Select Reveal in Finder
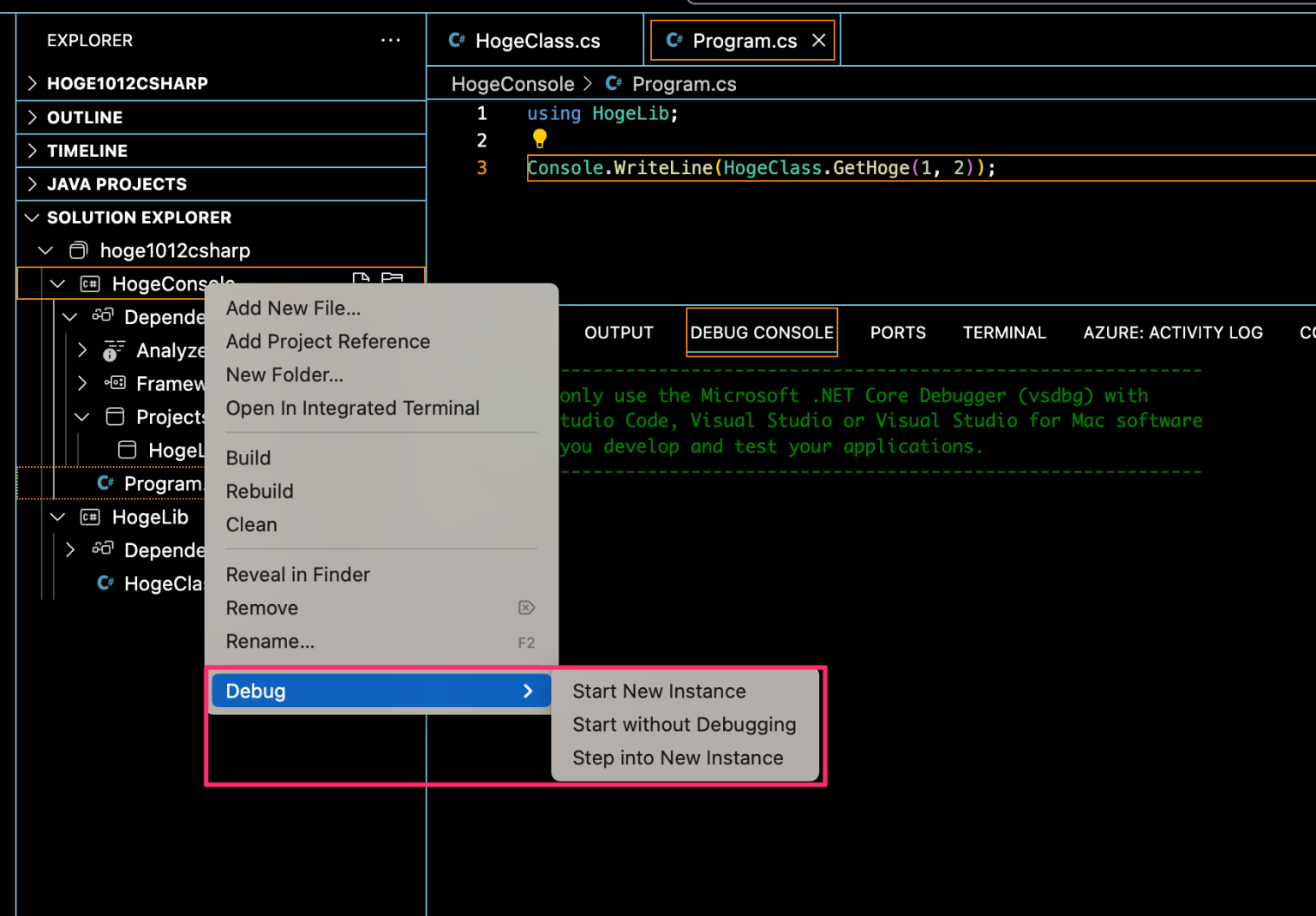This screenshot has height=916, width=1316. click(297, 574)
